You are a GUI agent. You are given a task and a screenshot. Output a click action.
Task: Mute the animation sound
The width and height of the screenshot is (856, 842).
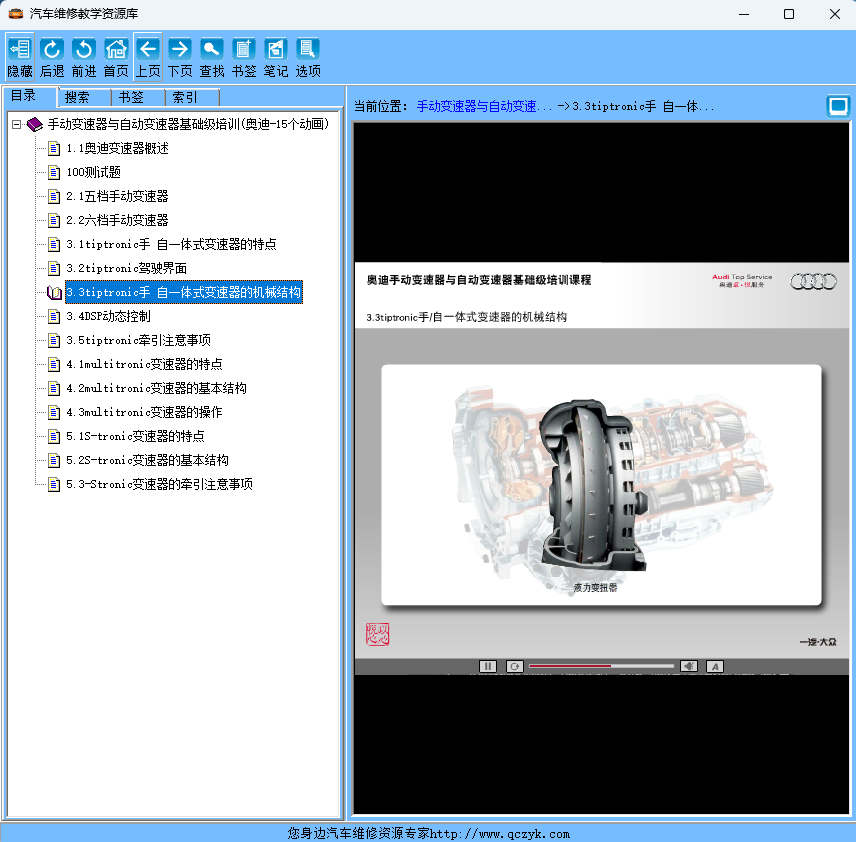click(689, 666)
